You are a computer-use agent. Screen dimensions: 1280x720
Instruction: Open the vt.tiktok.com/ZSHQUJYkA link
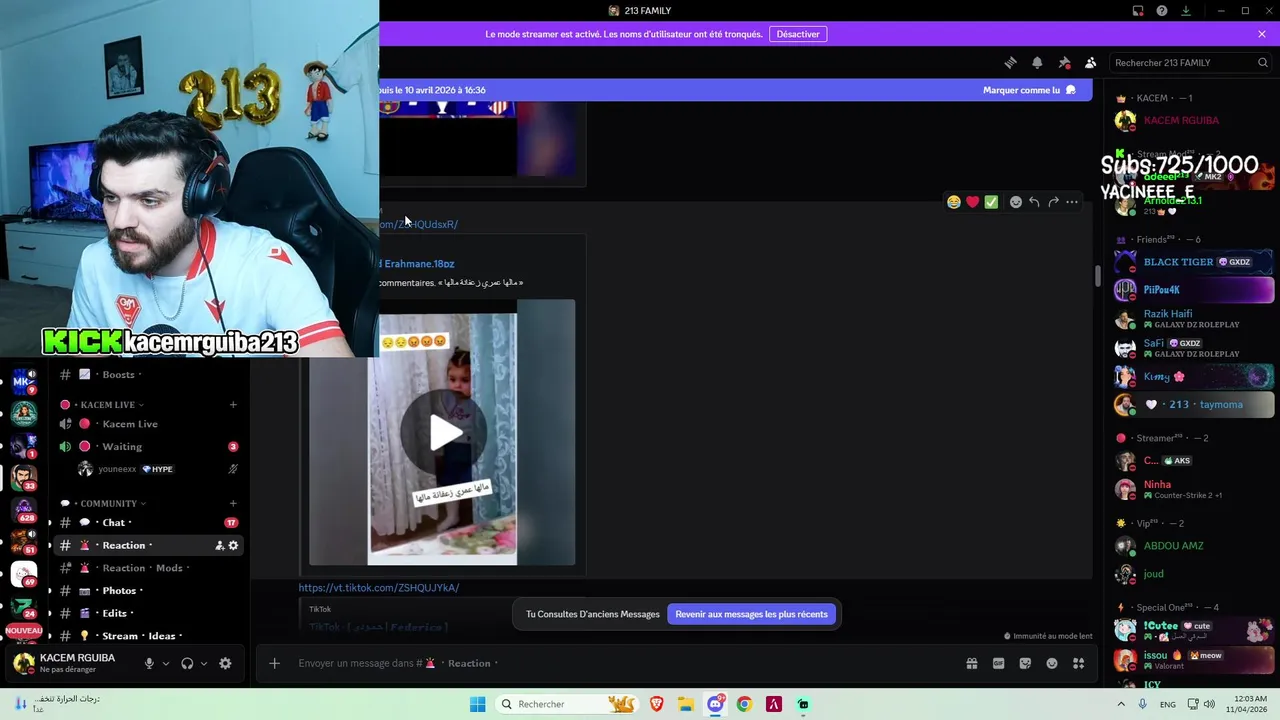(x=378, y=588)
